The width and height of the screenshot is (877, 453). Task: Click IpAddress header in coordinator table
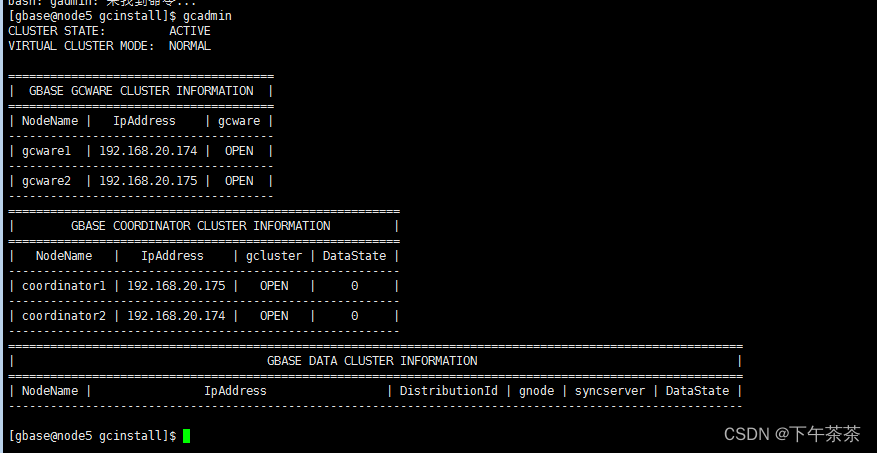coord(172,256)
